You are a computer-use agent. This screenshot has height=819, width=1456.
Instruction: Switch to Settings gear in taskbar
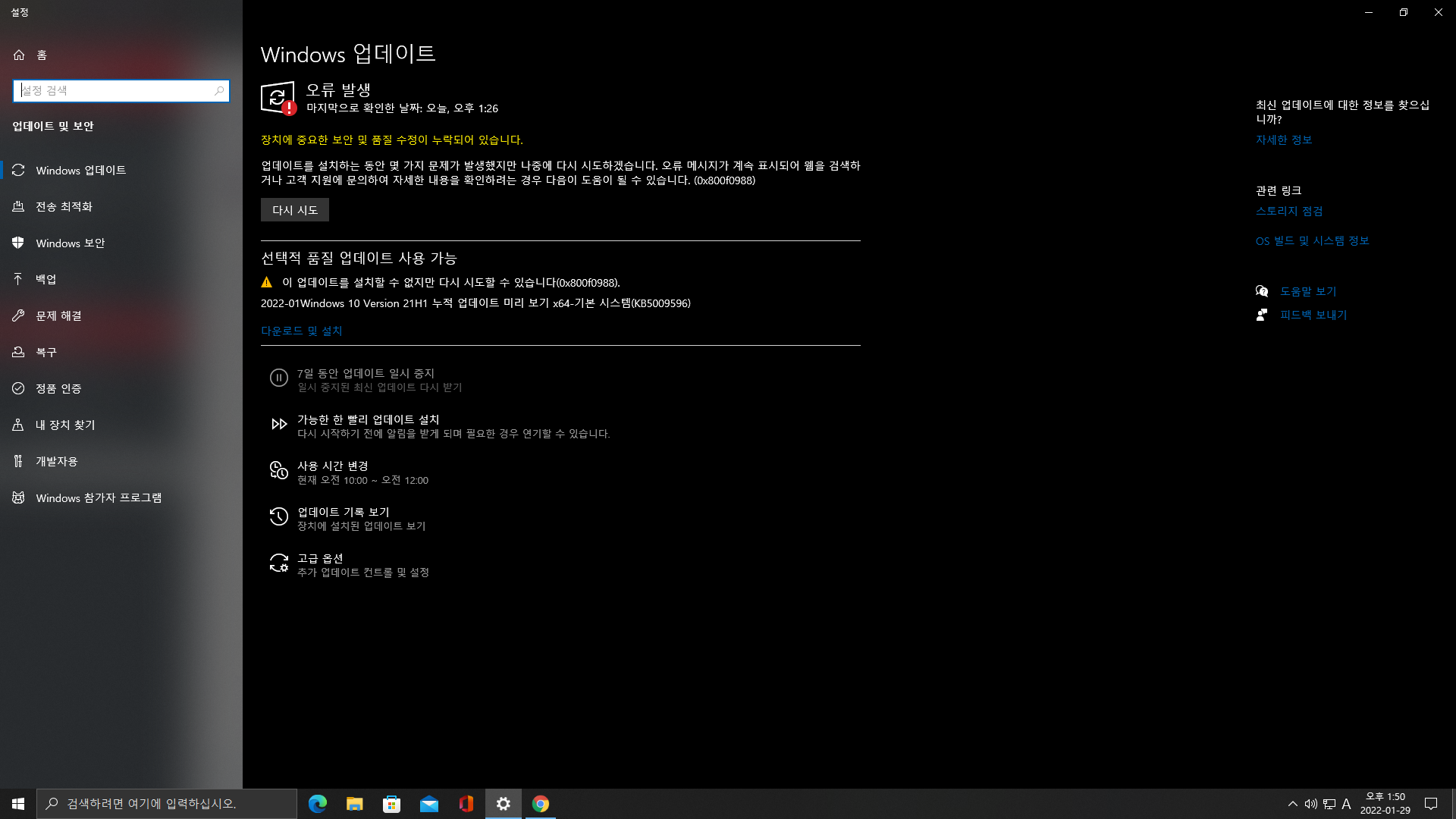pos(504,804)
